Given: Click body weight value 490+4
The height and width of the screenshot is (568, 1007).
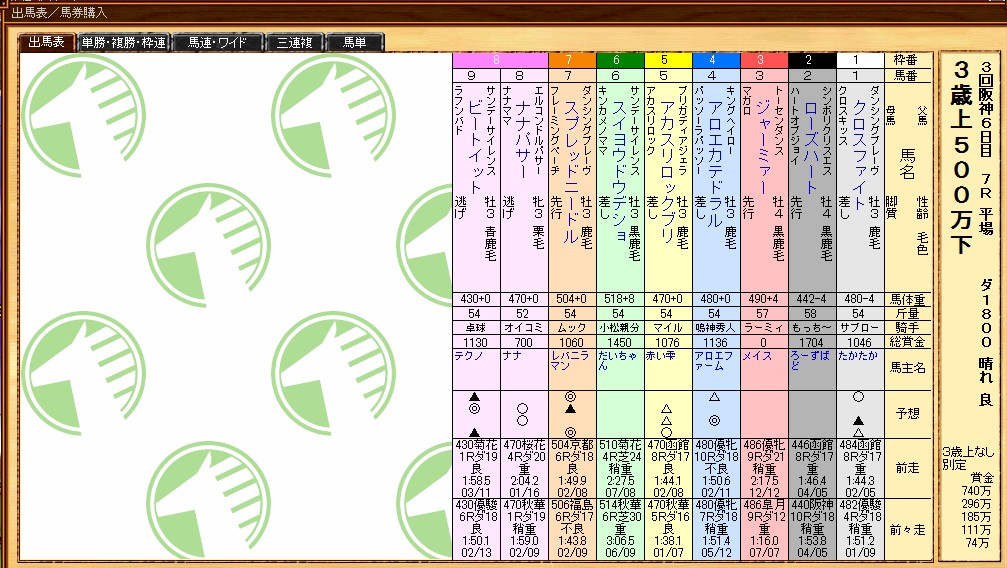Looking at the screenshot, I should 764,299.
